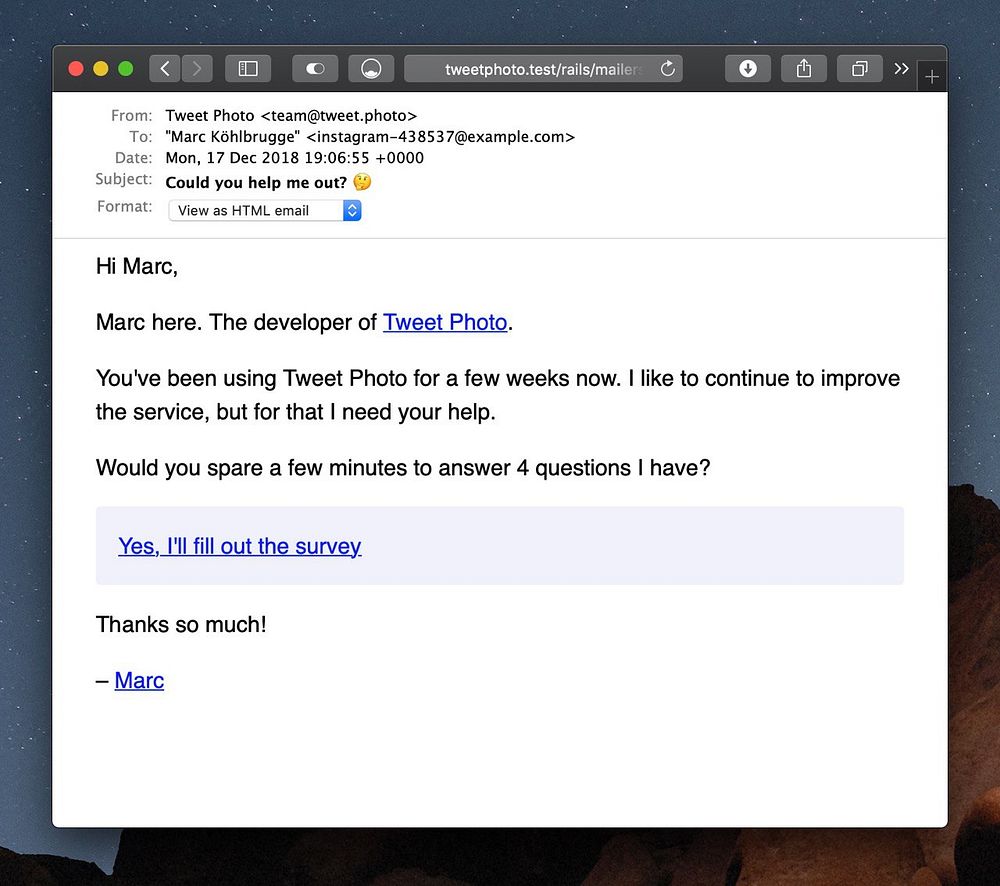This screenshot has height=886, width=1000.
Task: Open a new tab with plus button
Action: pyautogui.click(x=932, y=77)
